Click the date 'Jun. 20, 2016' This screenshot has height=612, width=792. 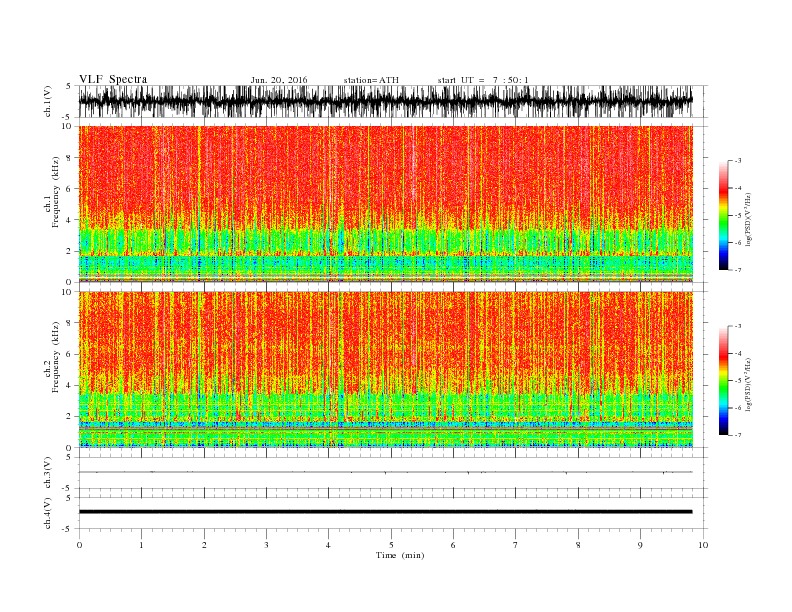tap(279, 80)
